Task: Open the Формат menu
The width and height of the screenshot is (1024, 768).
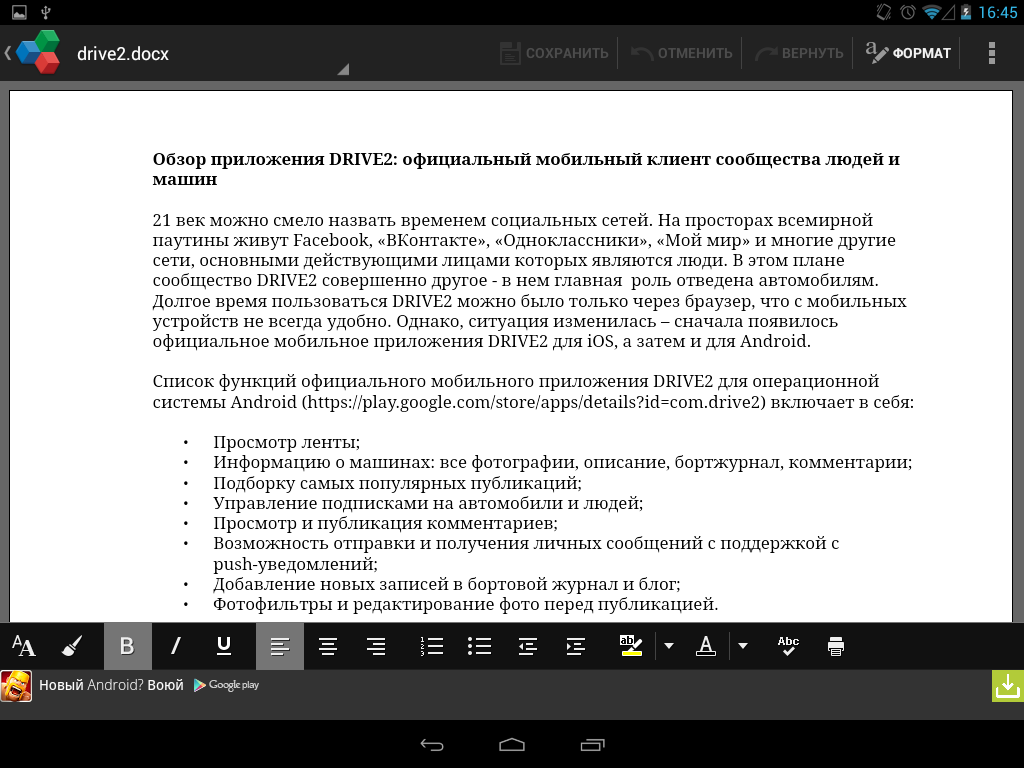Action: click(x=908, y=54)
